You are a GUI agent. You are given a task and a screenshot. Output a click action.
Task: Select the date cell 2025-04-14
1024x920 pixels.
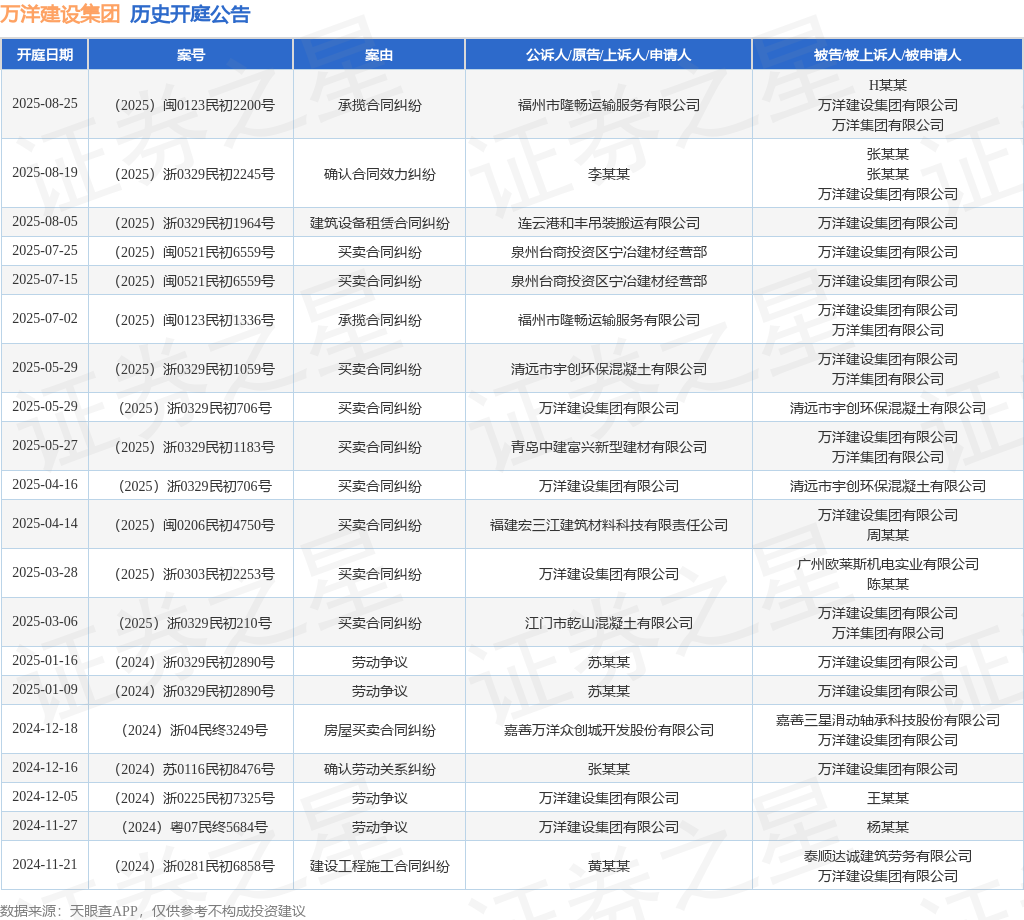45,524
